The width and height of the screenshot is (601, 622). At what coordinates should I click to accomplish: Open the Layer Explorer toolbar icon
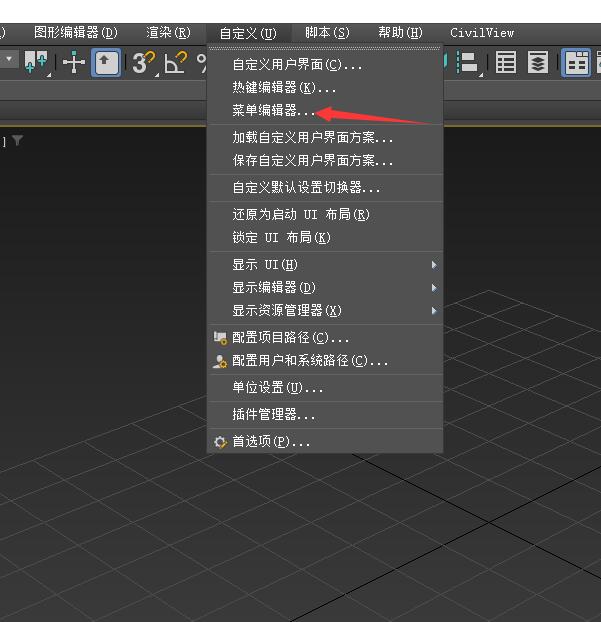(538, 63)
